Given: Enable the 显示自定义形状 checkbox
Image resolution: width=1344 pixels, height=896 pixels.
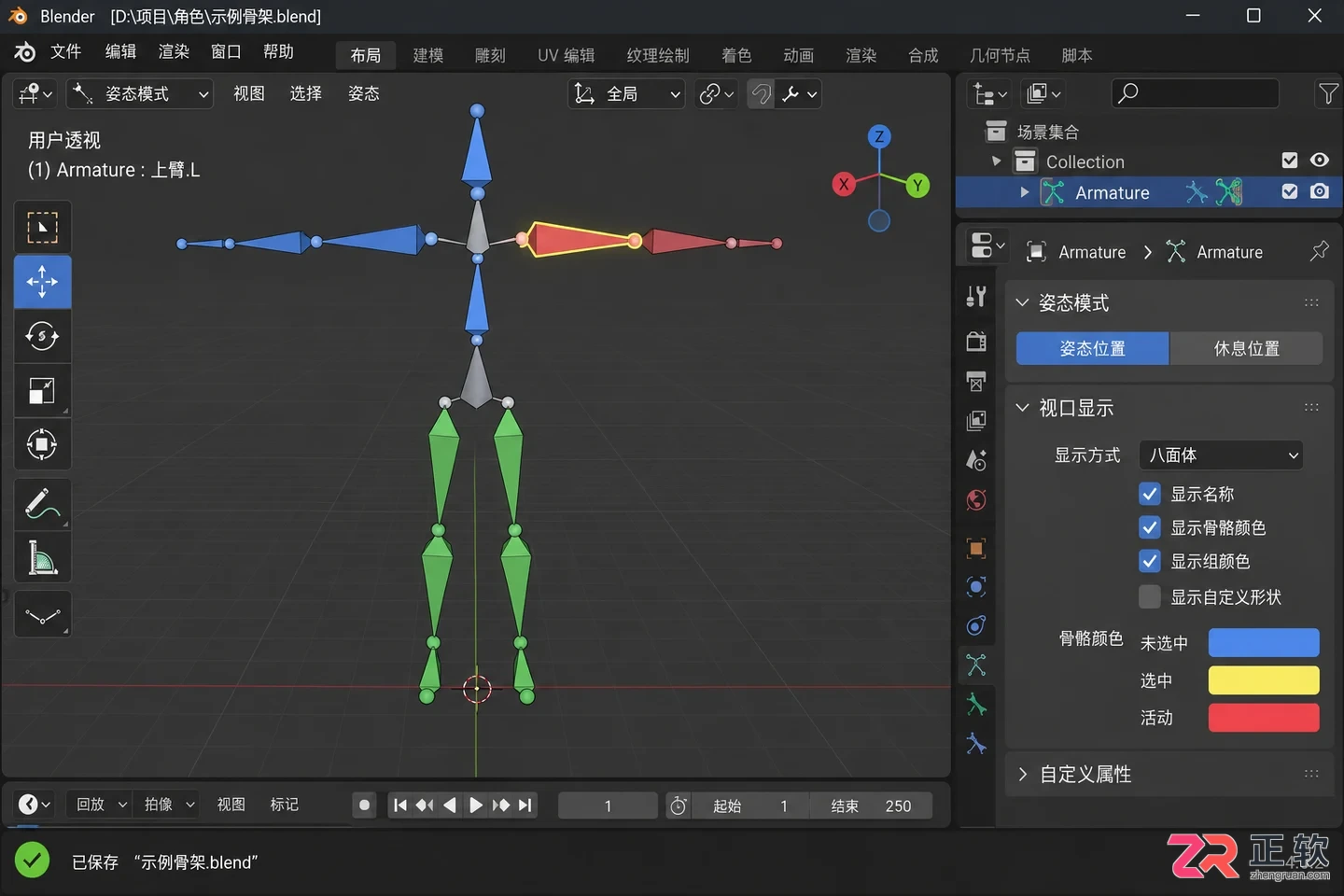Looking at the screenshot, I should (1150, 596).
